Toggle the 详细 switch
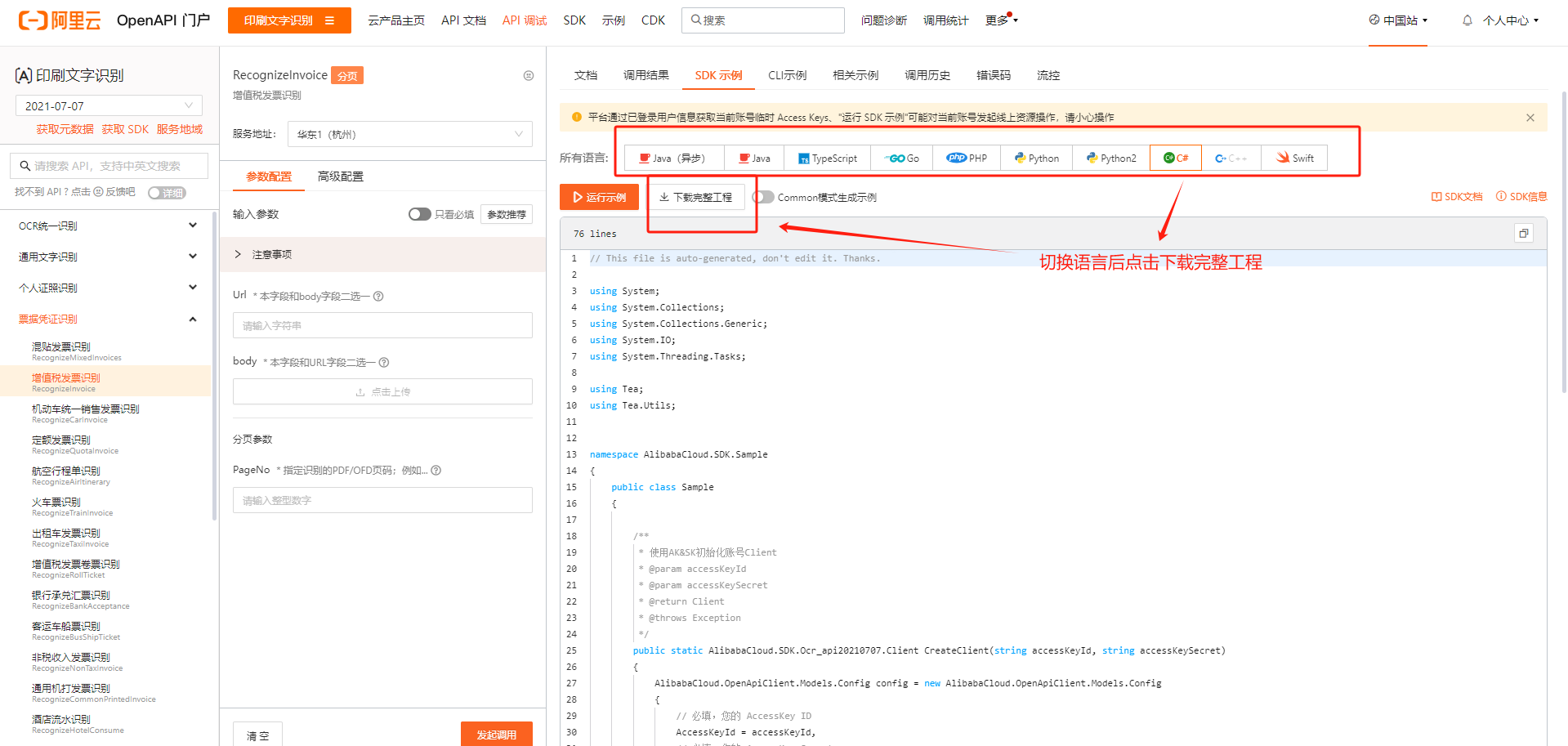The width and height of the screenshot is (1568, 746). [x=167, y=193]
